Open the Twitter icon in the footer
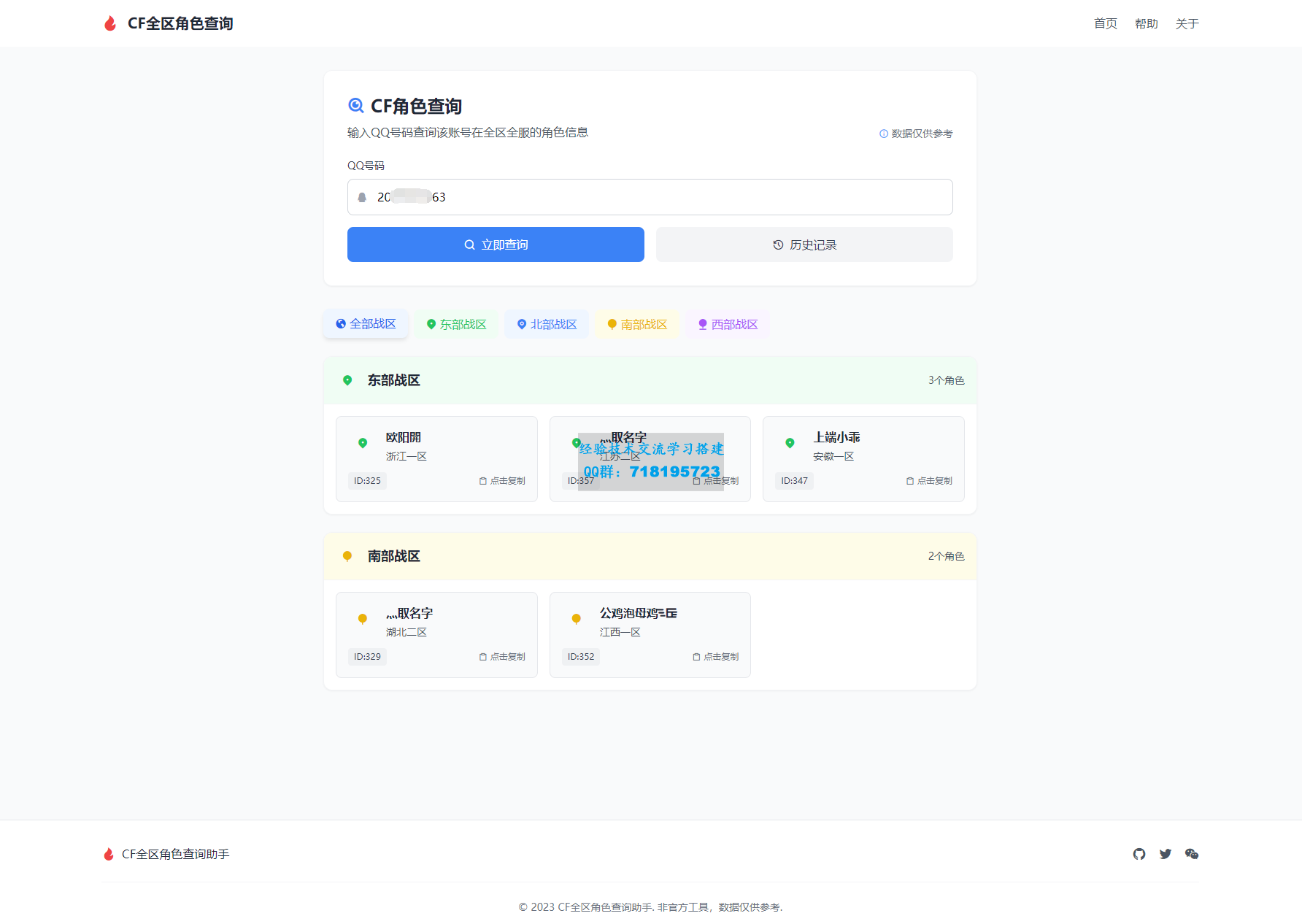This screenshot has height=924, width=1302. pos(1166,854)
